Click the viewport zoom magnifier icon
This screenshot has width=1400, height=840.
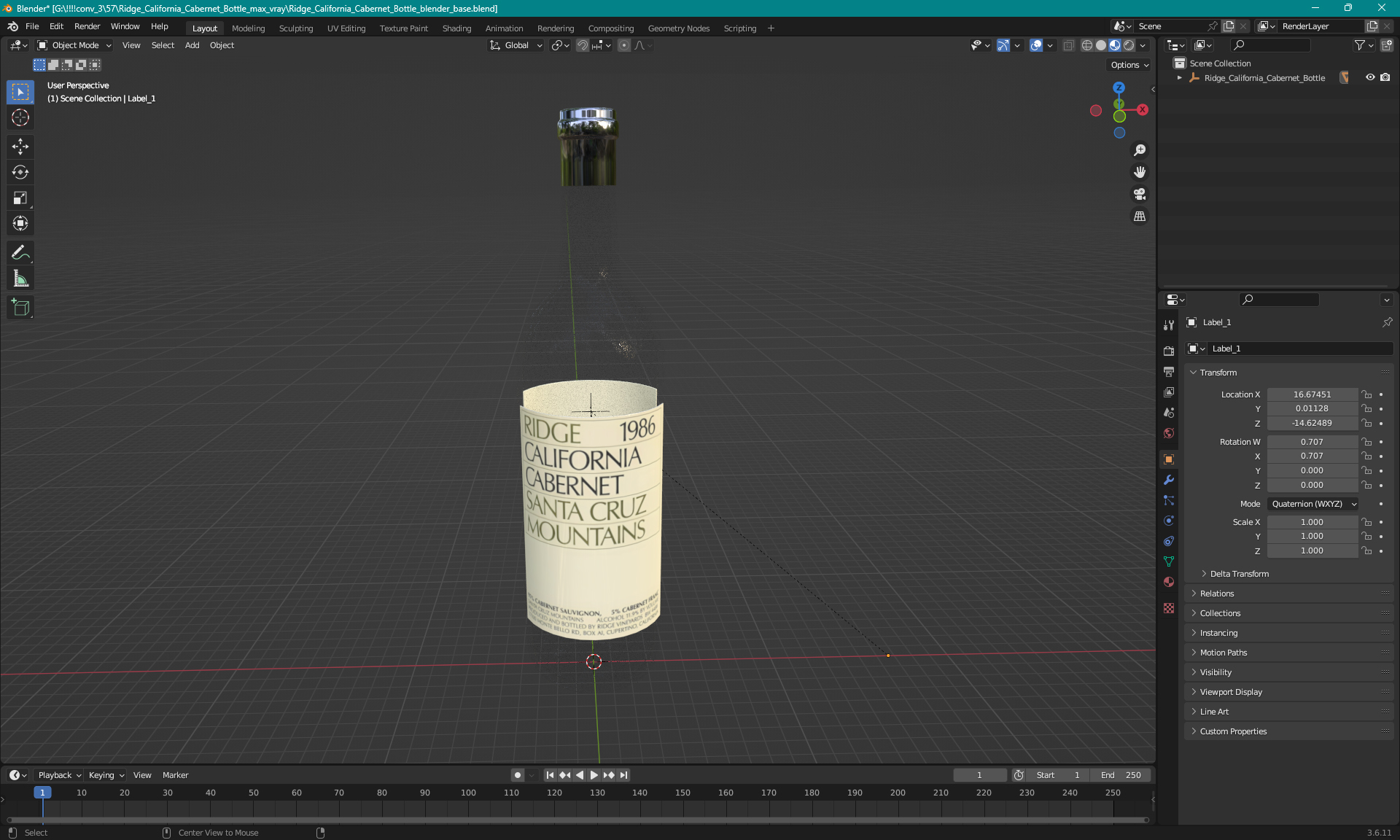(1139, 150)
